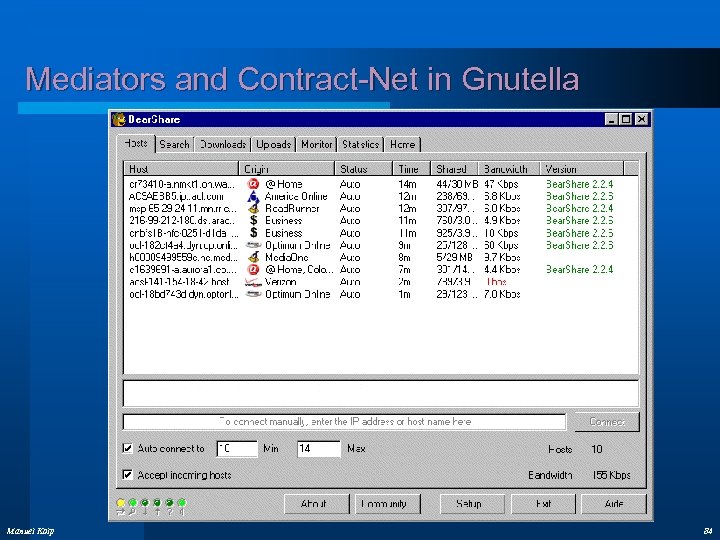
Task: Click the status light above the up arrow
Action: [157, 503]
